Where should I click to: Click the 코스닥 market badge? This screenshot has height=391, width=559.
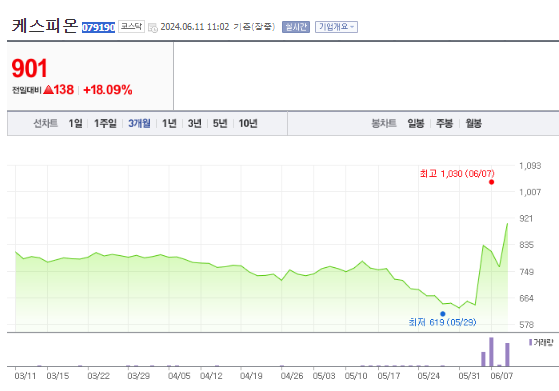click(x=131, y=26)
